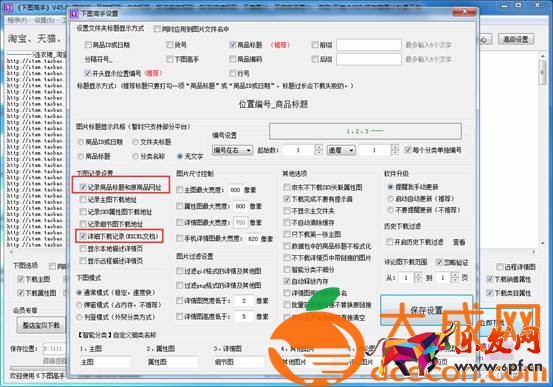Image resolution: width=553 pixels, height=387 pixels.
Task: Select 不要提醒更新 (不推荐) option
Action: [390, 210]
